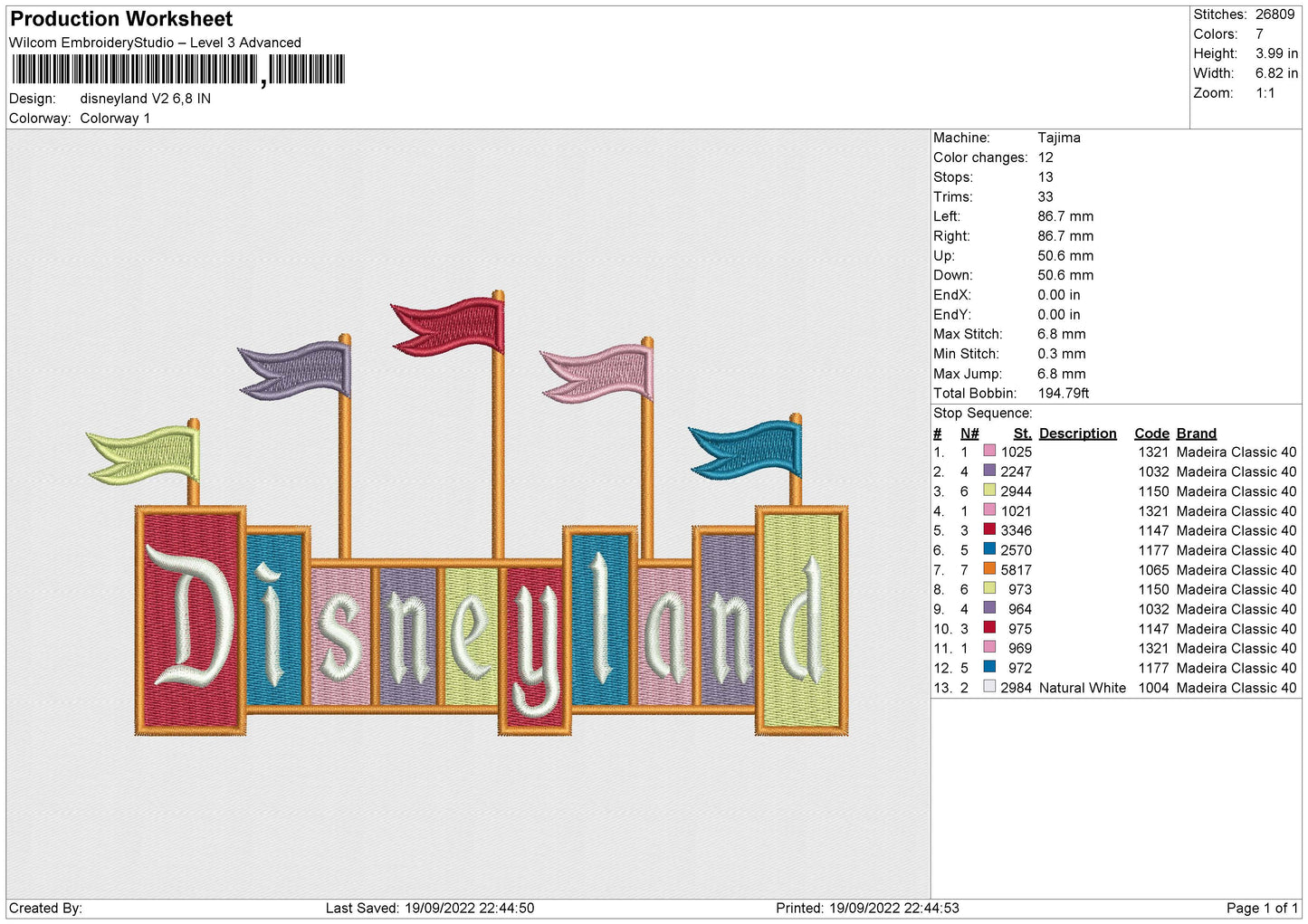Click the Brand column header
Viewport: 1308px width, 924px height.
click(x=1196, y=433)
